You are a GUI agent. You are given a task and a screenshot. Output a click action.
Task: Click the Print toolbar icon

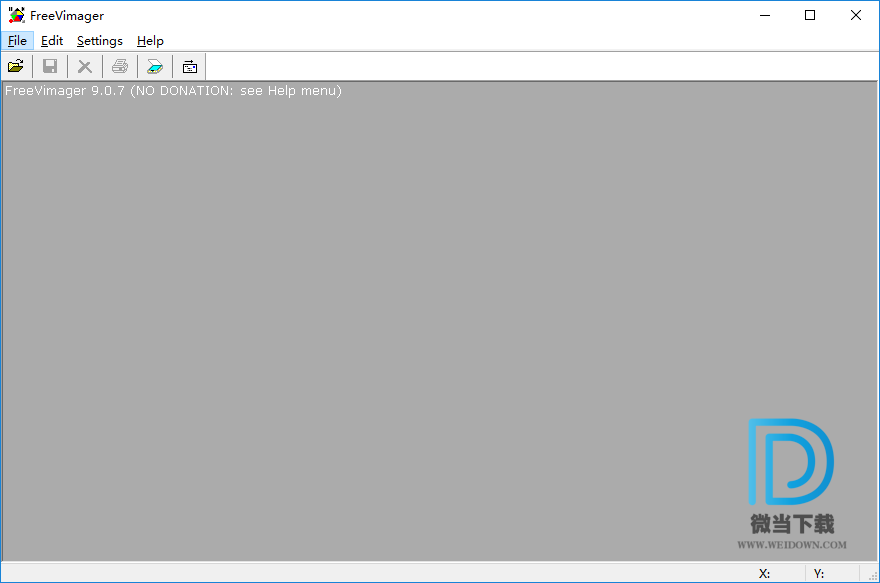click(120, 67)
